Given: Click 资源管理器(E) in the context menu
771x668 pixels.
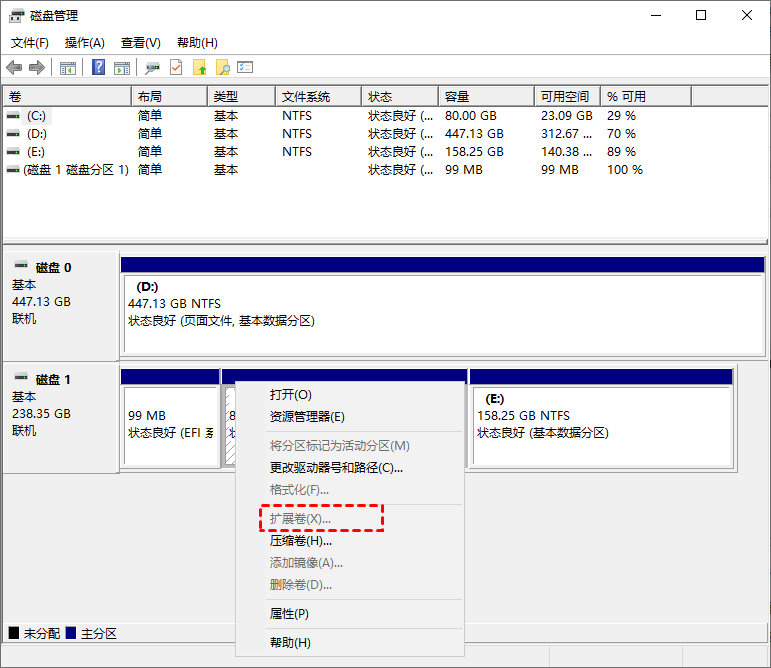Looking at the screenshot, I should pos(307,417).
